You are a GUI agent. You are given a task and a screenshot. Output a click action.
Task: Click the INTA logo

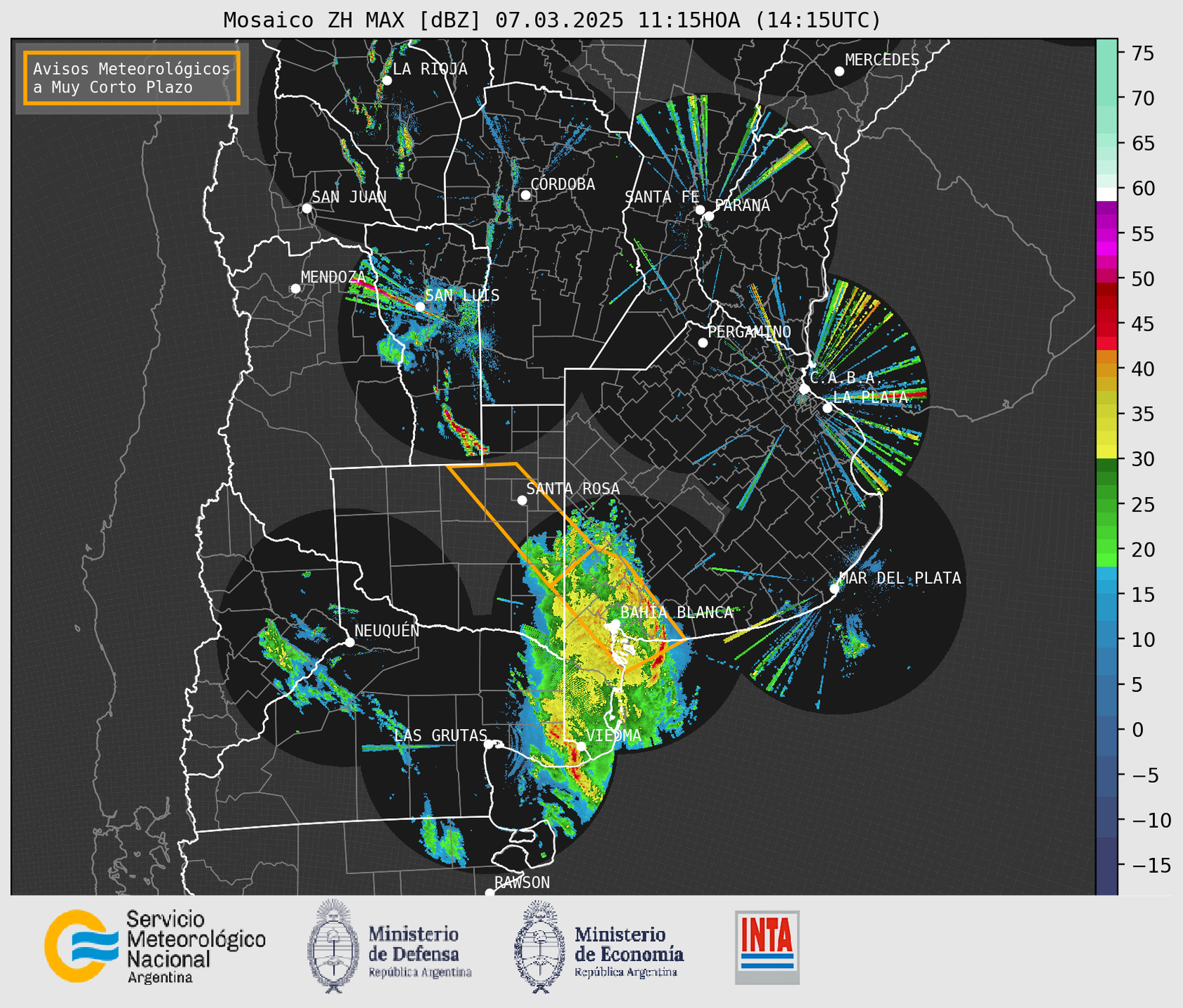click(x=767, y=947)
